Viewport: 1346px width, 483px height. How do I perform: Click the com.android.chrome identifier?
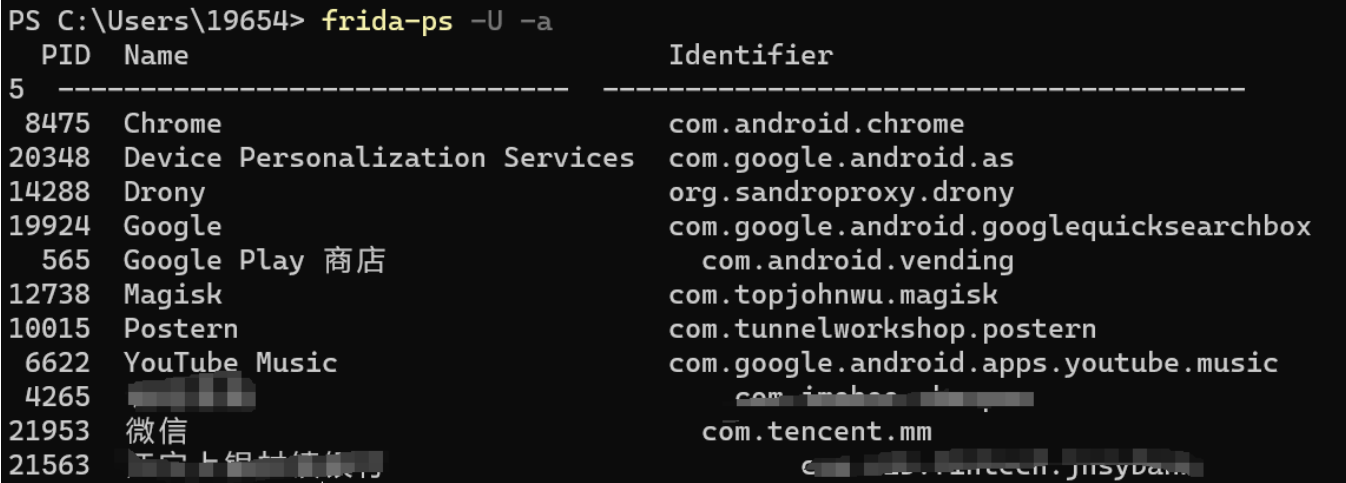[x=816, y=124]
